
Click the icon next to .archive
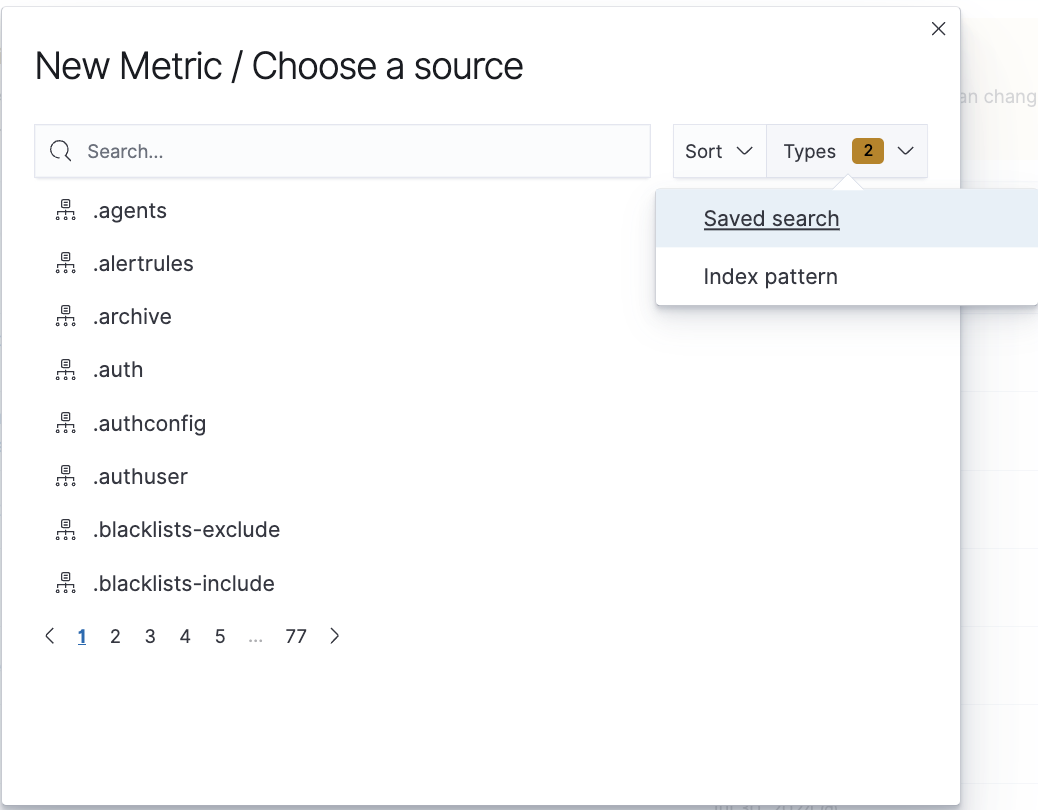point(65,317)
